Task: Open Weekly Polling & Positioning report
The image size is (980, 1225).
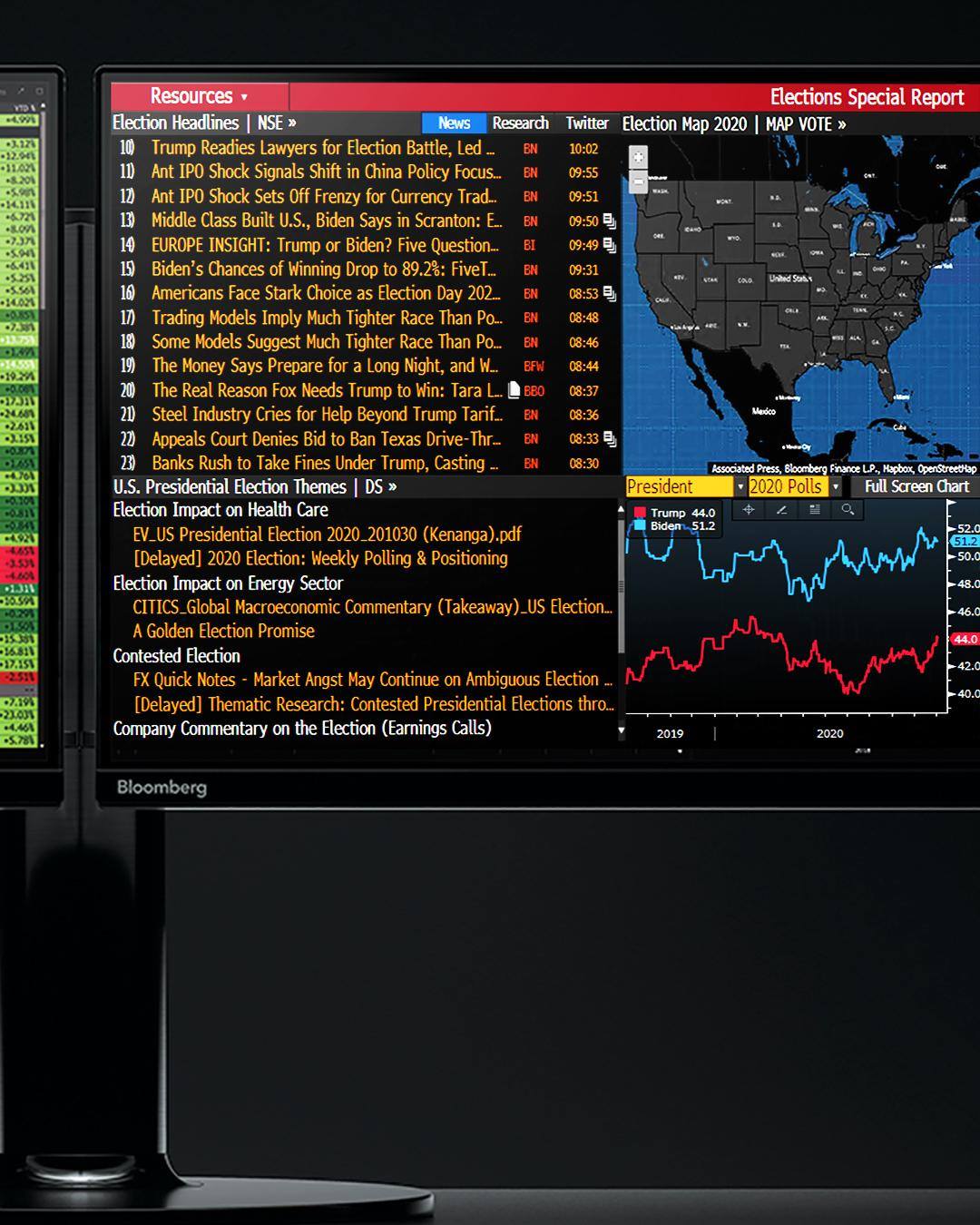Action: (320, 558)
